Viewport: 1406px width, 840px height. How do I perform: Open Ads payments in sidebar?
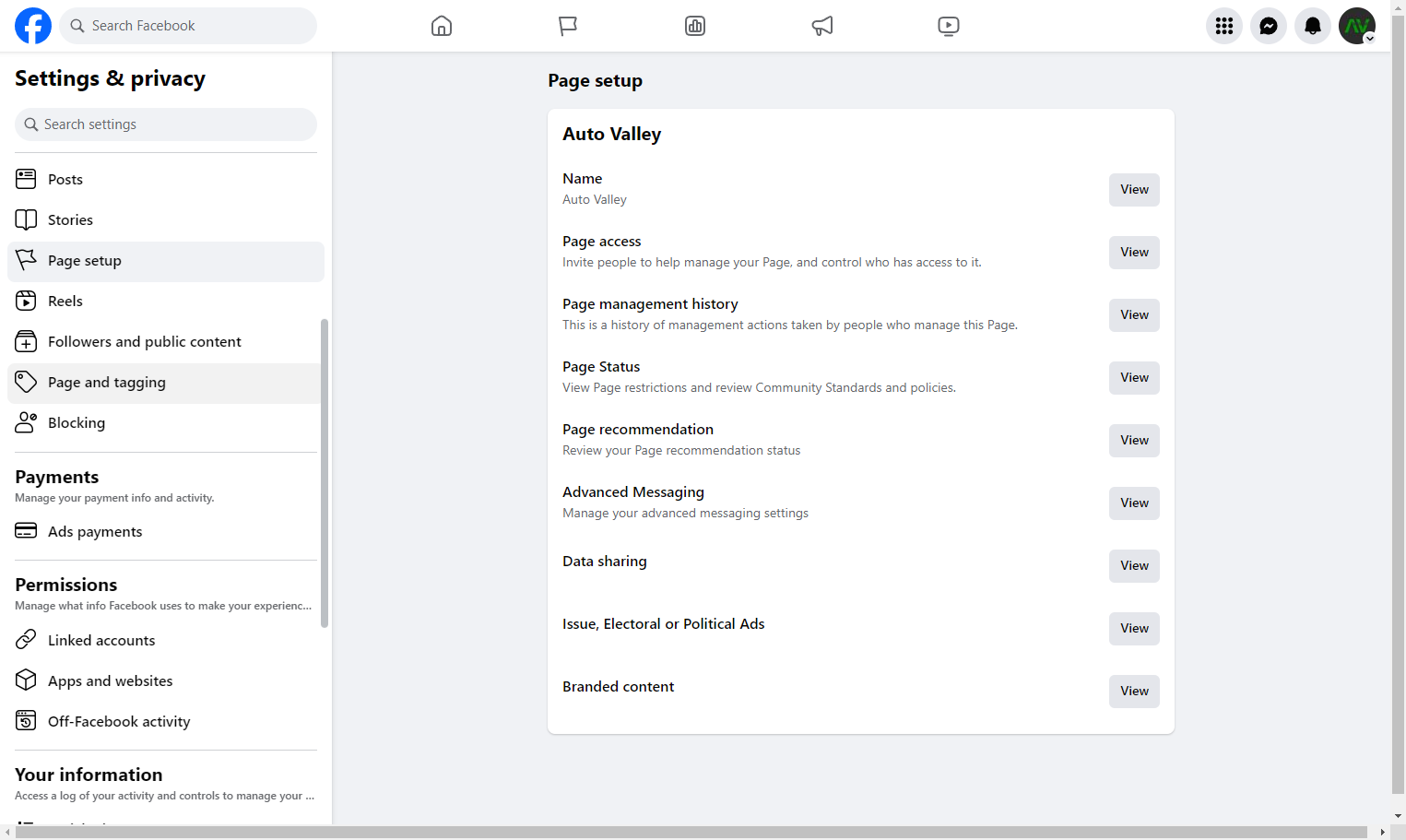coord(166,531)
